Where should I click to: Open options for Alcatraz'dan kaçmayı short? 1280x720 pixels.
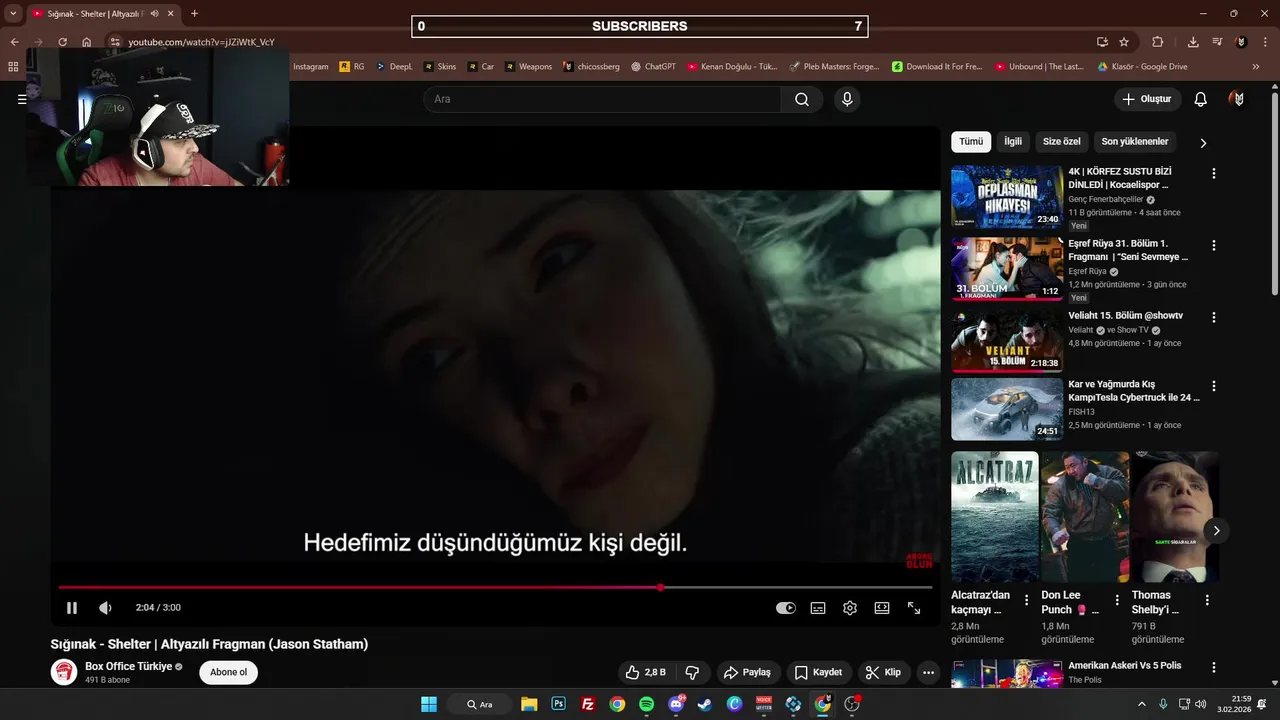[1026, 601]
